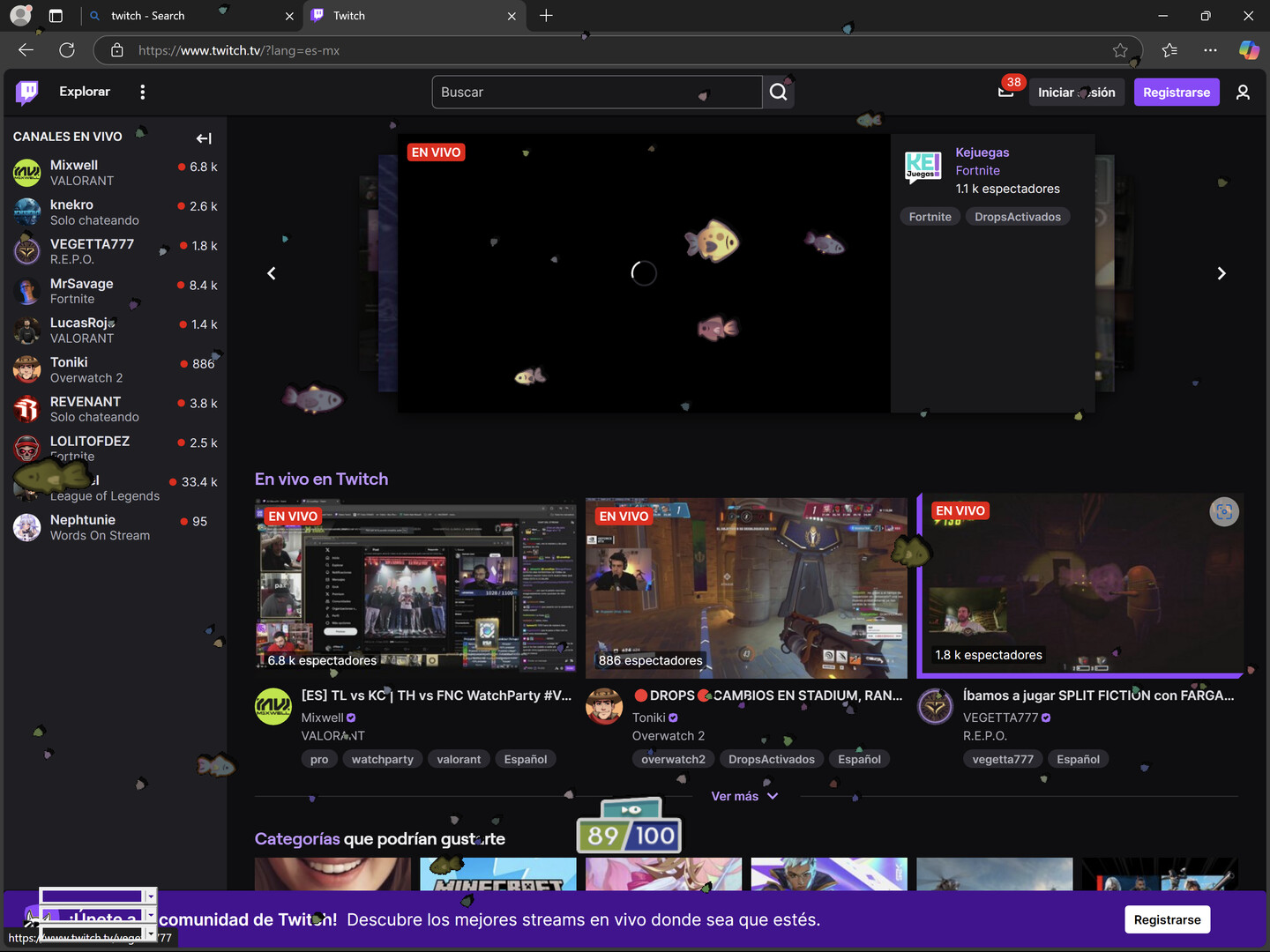This screenshot has height=952, width=1270.
Task: Open the Explorar menu item
Action: pyautogui.click(x=85, y=92)
